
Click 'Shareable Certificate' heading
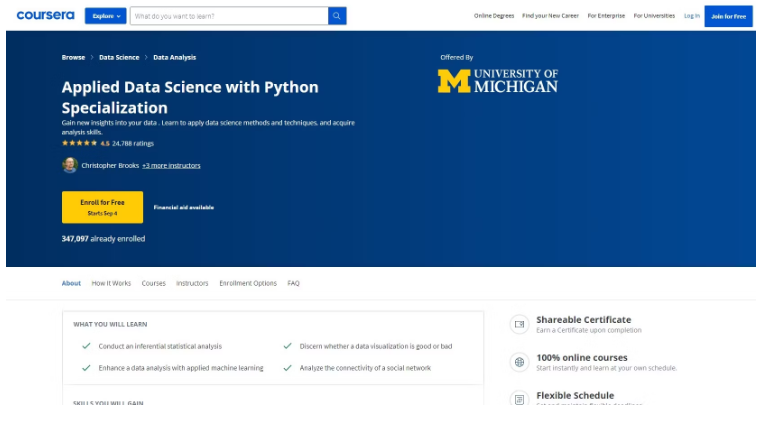(x=584, y=320)
